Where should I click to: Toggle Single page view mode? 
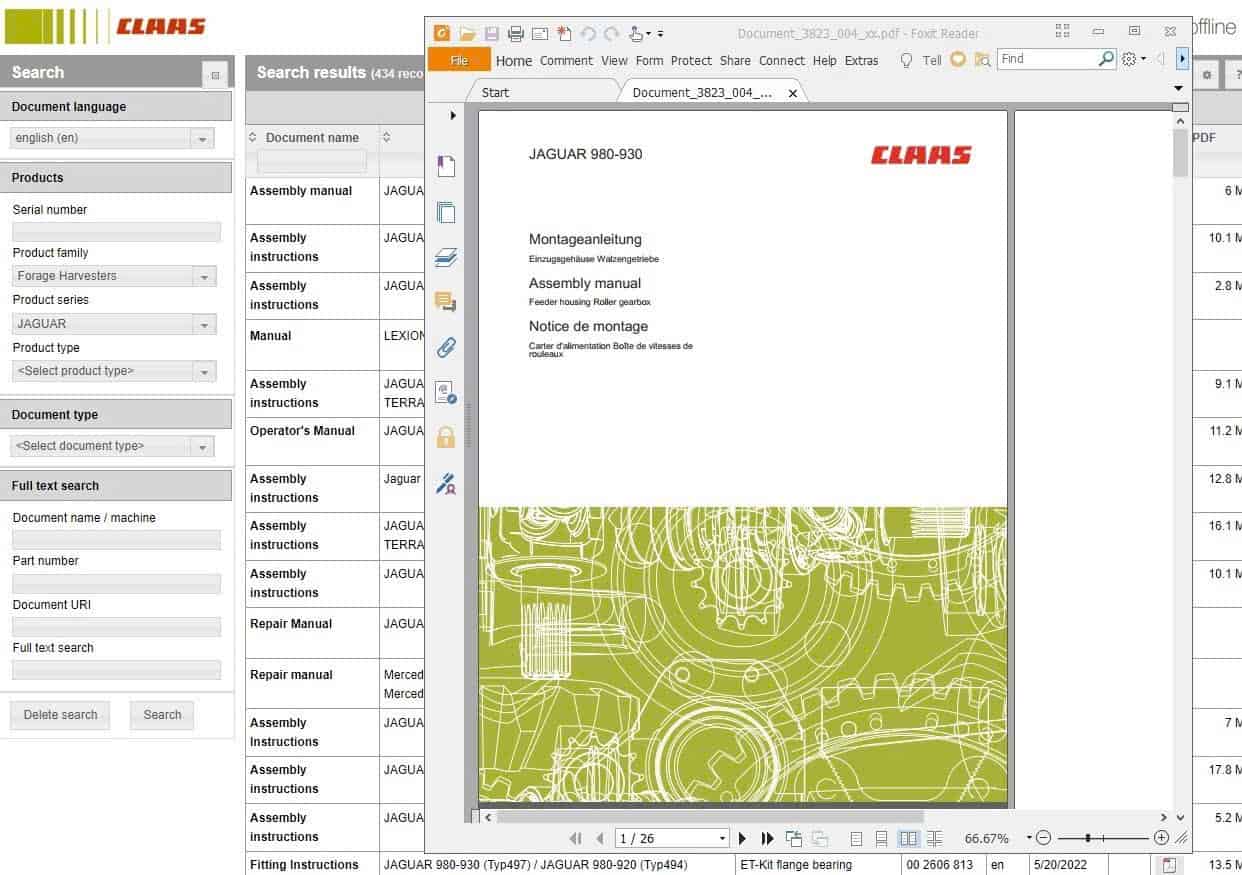[x=856, y=838]
